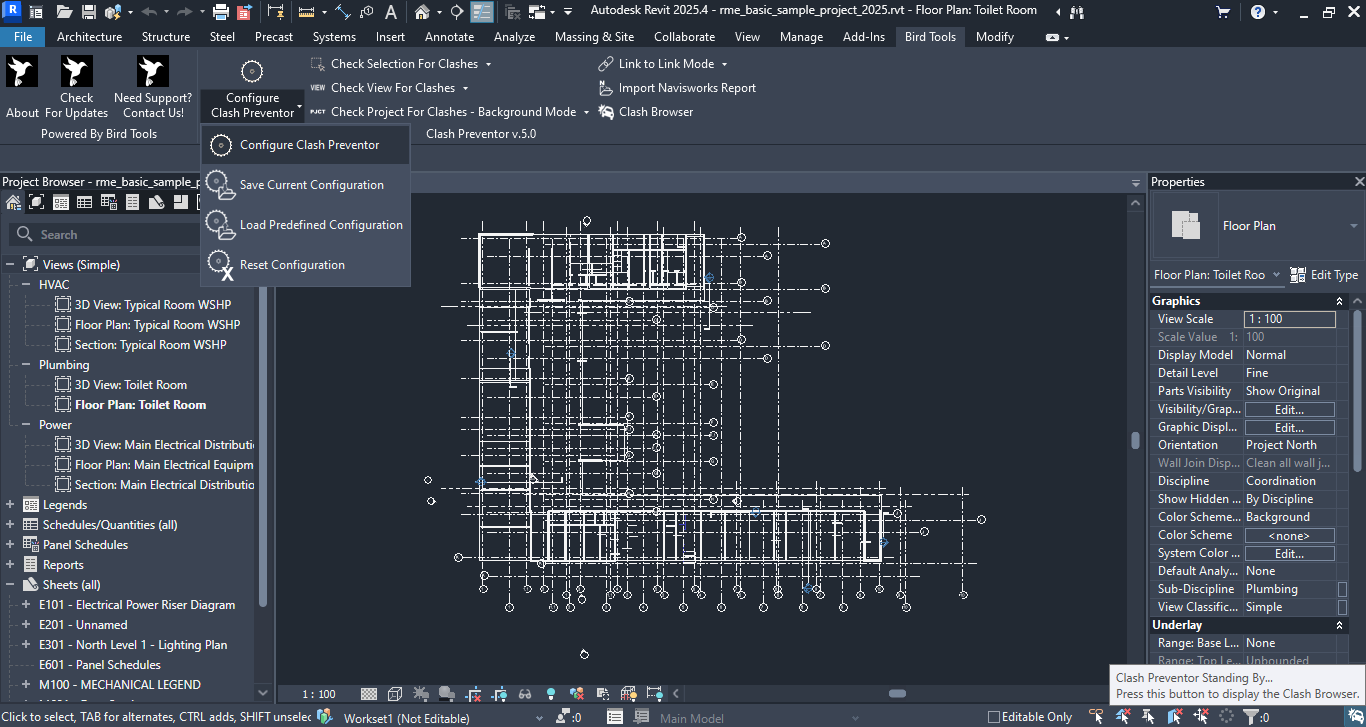The width and height of the screenshot is (1366, 727).
Task: Toggle the Editable Only checkbox
Action: [x=994, y=717]
